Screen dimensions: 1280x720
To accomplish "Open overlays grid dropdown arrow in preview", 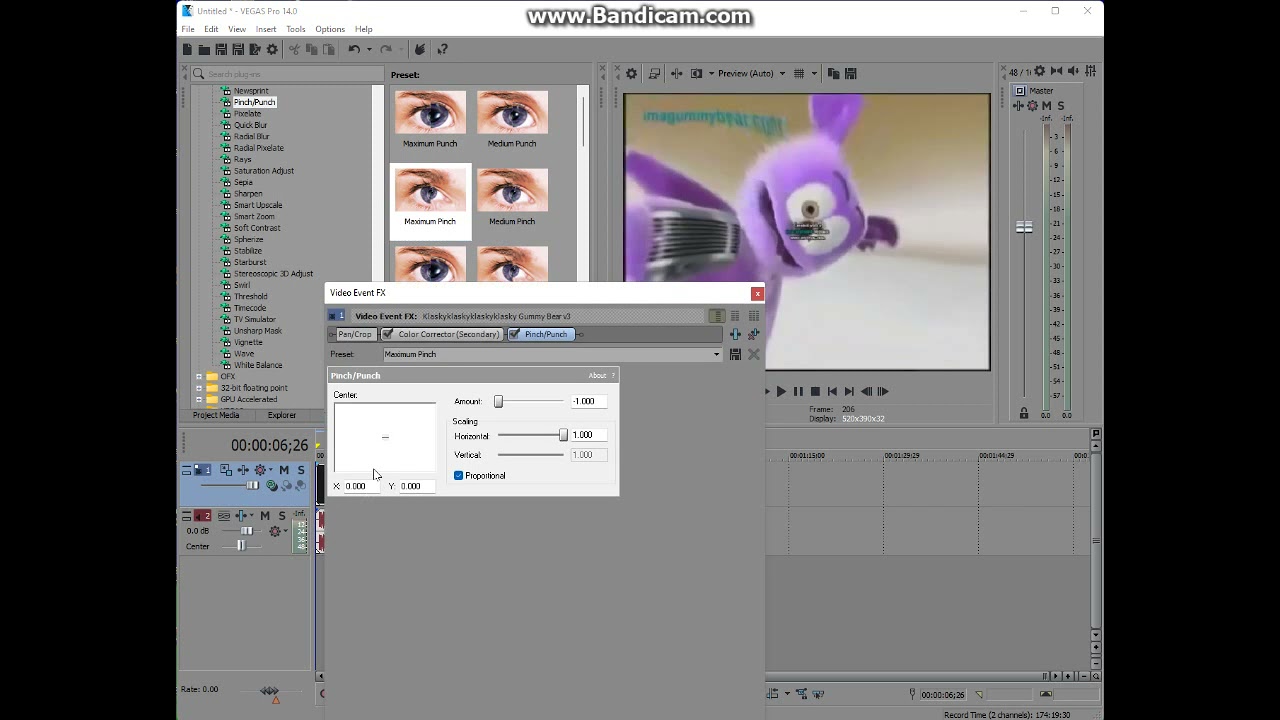I will [814, 73].
